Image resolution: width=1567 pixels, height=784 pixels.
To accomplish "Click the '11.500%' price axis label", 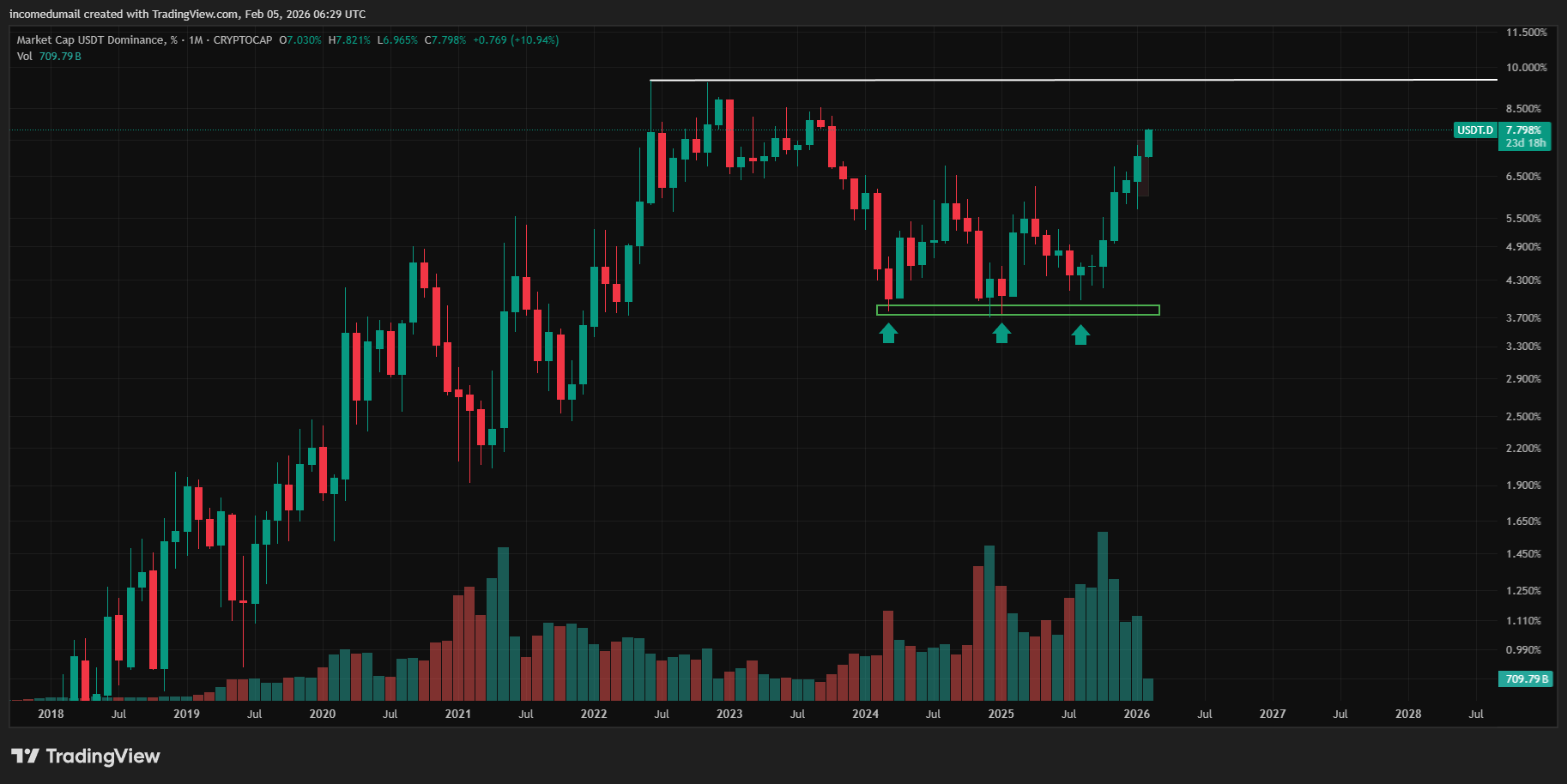I will 1526,33.
